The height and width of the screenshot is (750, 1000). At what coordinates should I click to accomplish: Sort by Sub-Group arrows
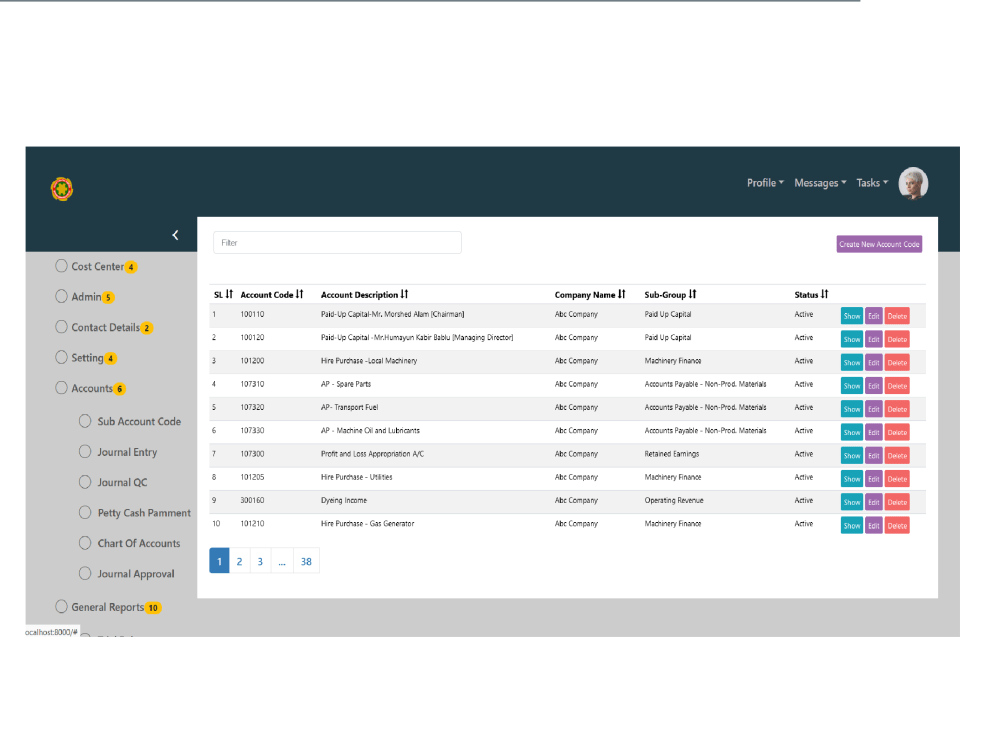pyautogui.click(x=693, y=294)
